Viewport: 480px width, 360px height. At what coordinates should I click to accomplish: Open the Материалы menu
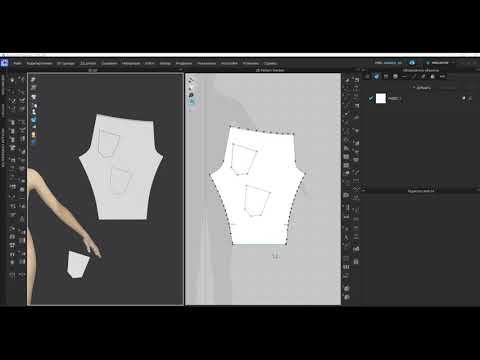point(131,63)
